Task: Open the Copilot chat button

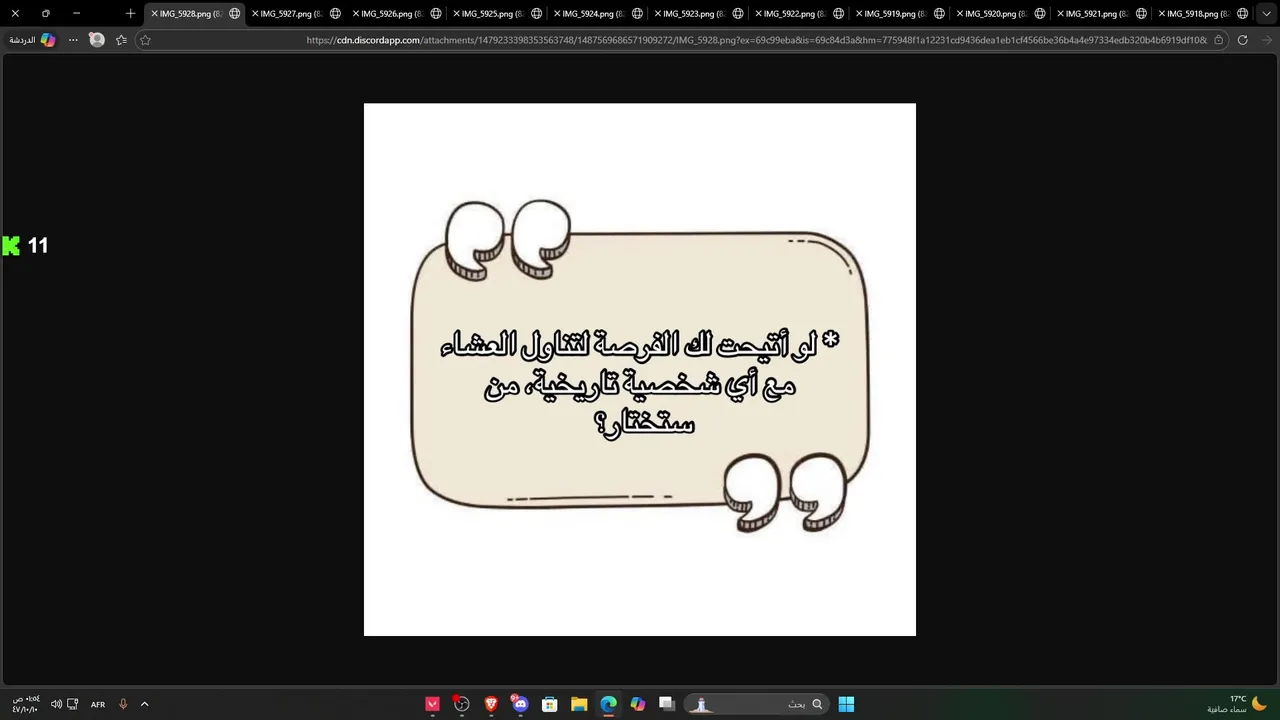Action: (32, 40)
